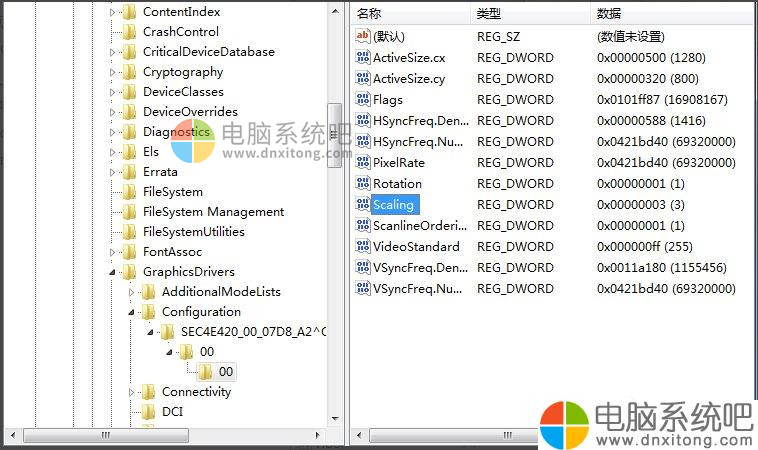The height and width of the screenshot is (450, 758).
Task: Click the tree pane's down scroll arrow
Action: (335, 419)
